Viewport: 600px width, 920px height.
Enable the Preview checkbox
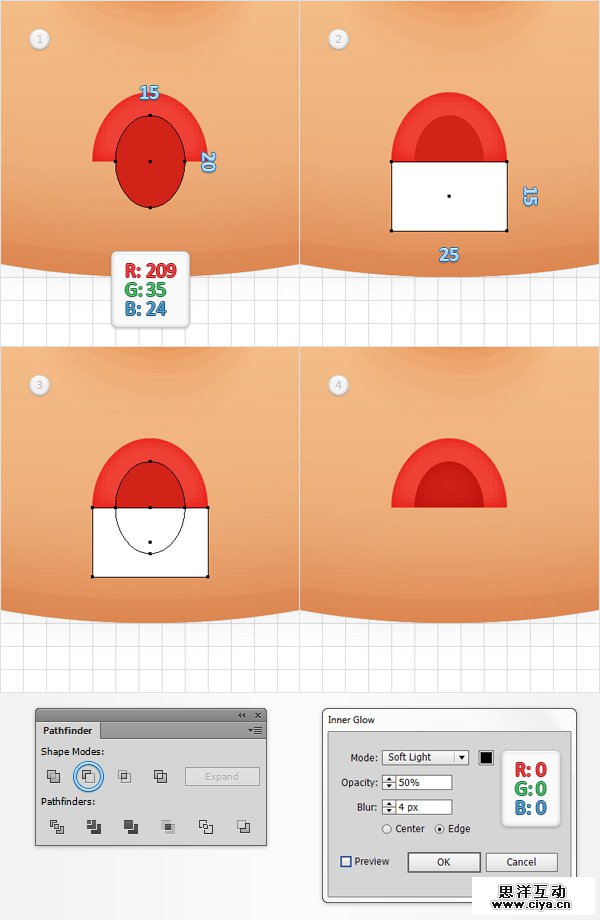tap(346, 861)
